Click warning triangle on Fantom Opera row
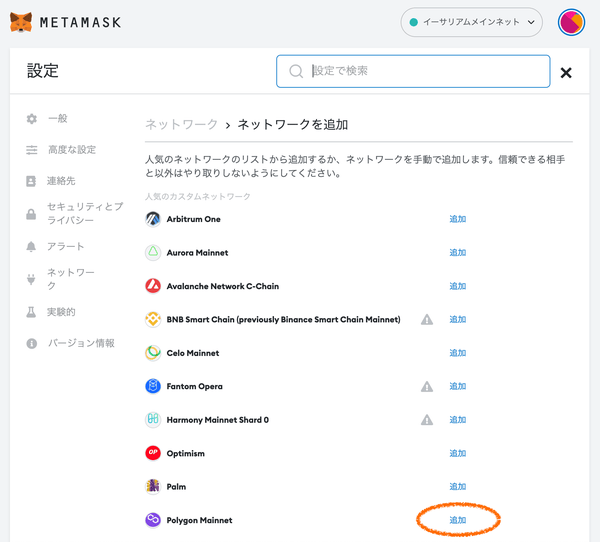 point(427,387)
